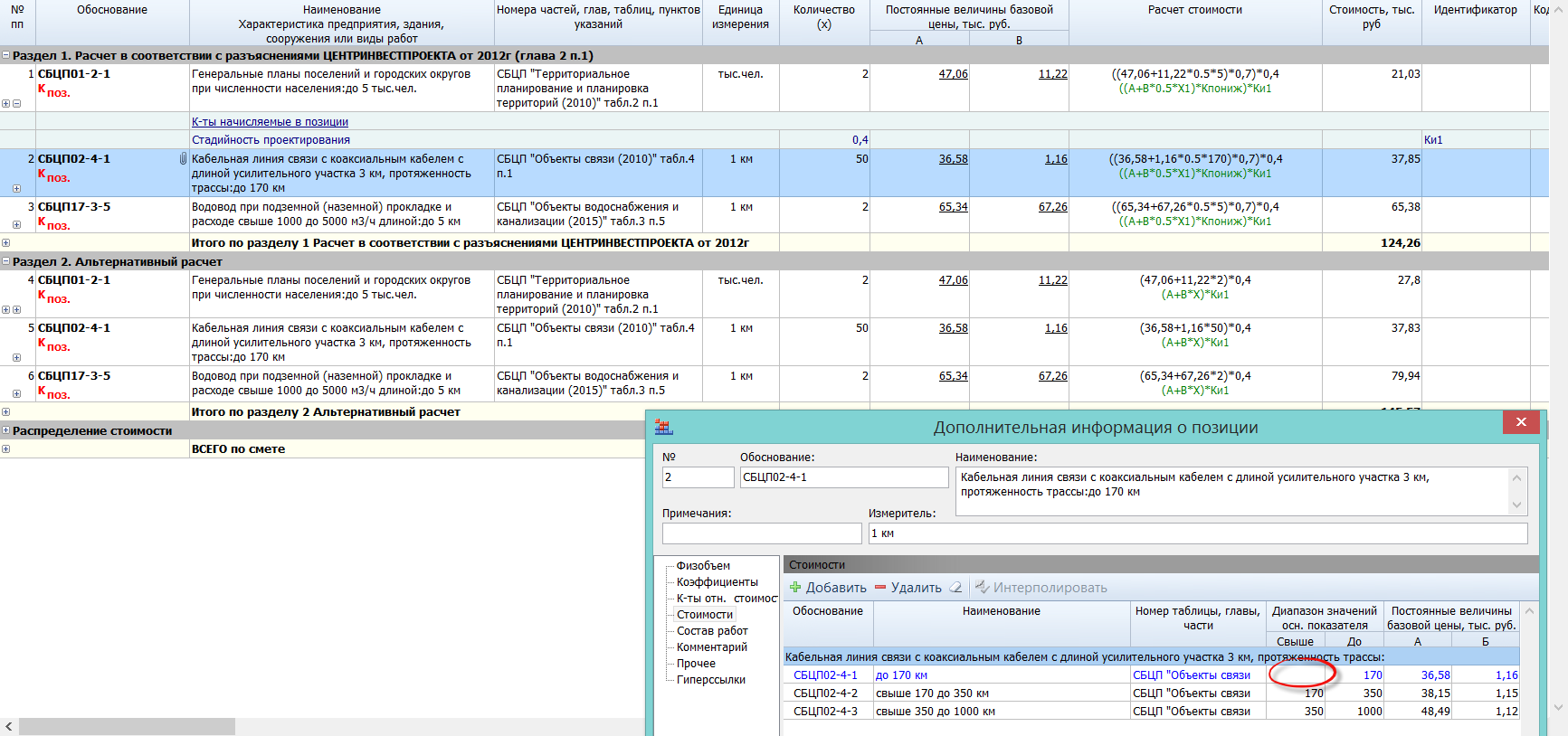Expand the ВСЕГО по смете row
Viewport: 1568px width, 736px height.
(x=6, y=449)
